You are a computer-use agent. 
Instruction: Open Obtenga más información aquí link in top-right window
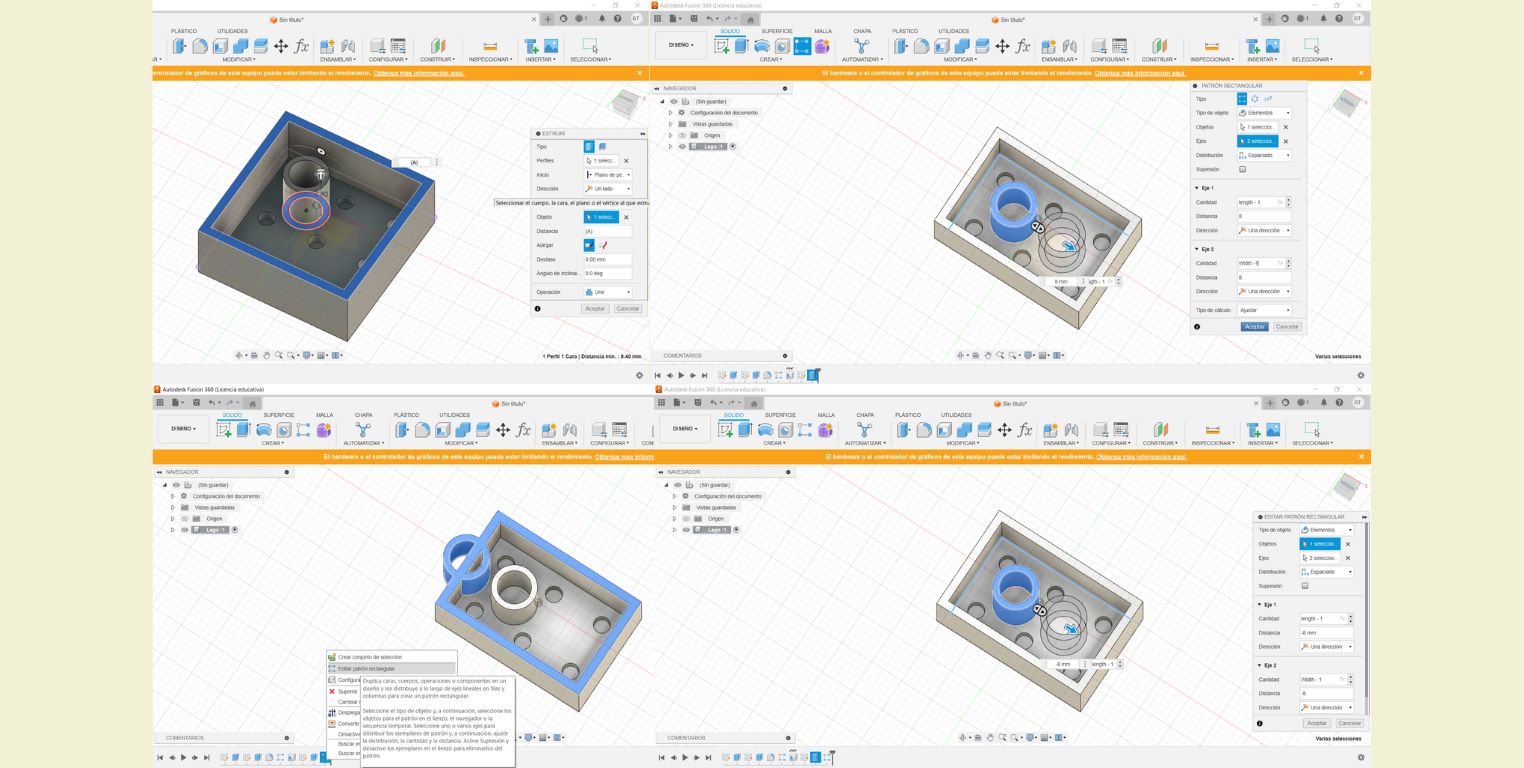pos(1140,73)
